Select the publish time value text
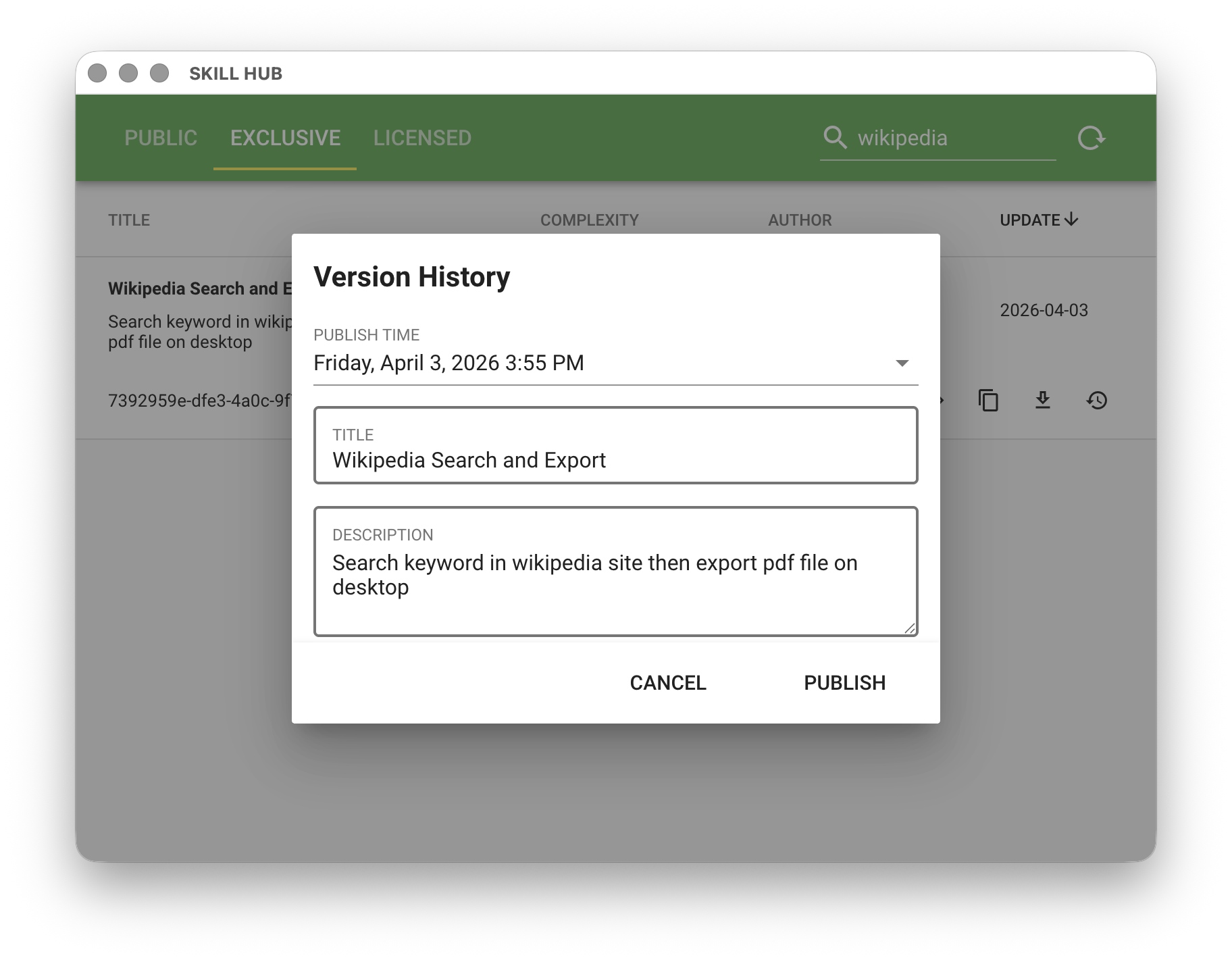 tap(448, 363)
